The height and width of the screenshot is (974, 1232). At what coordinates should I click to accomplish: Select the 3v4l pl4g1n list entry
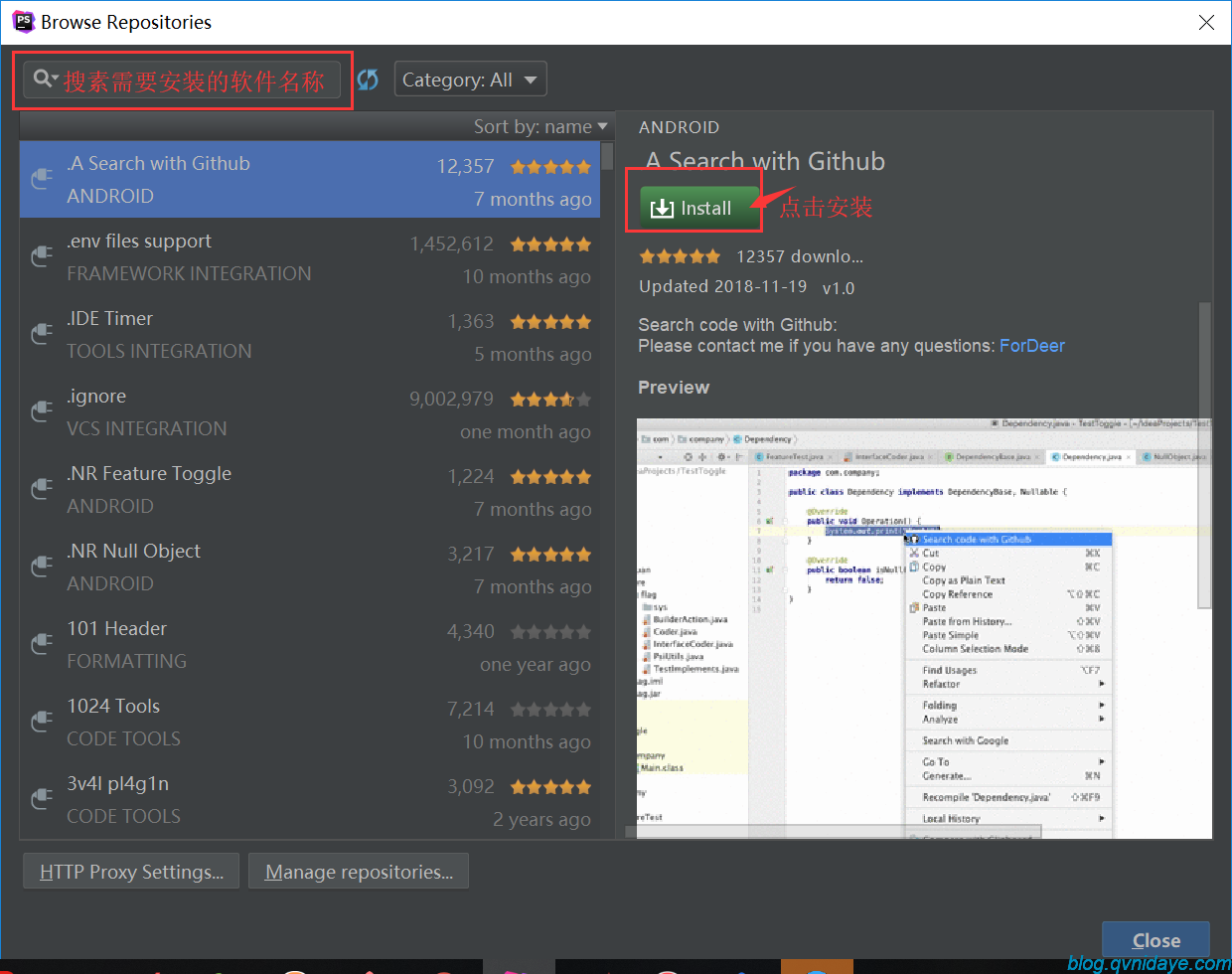click(309, 799)
